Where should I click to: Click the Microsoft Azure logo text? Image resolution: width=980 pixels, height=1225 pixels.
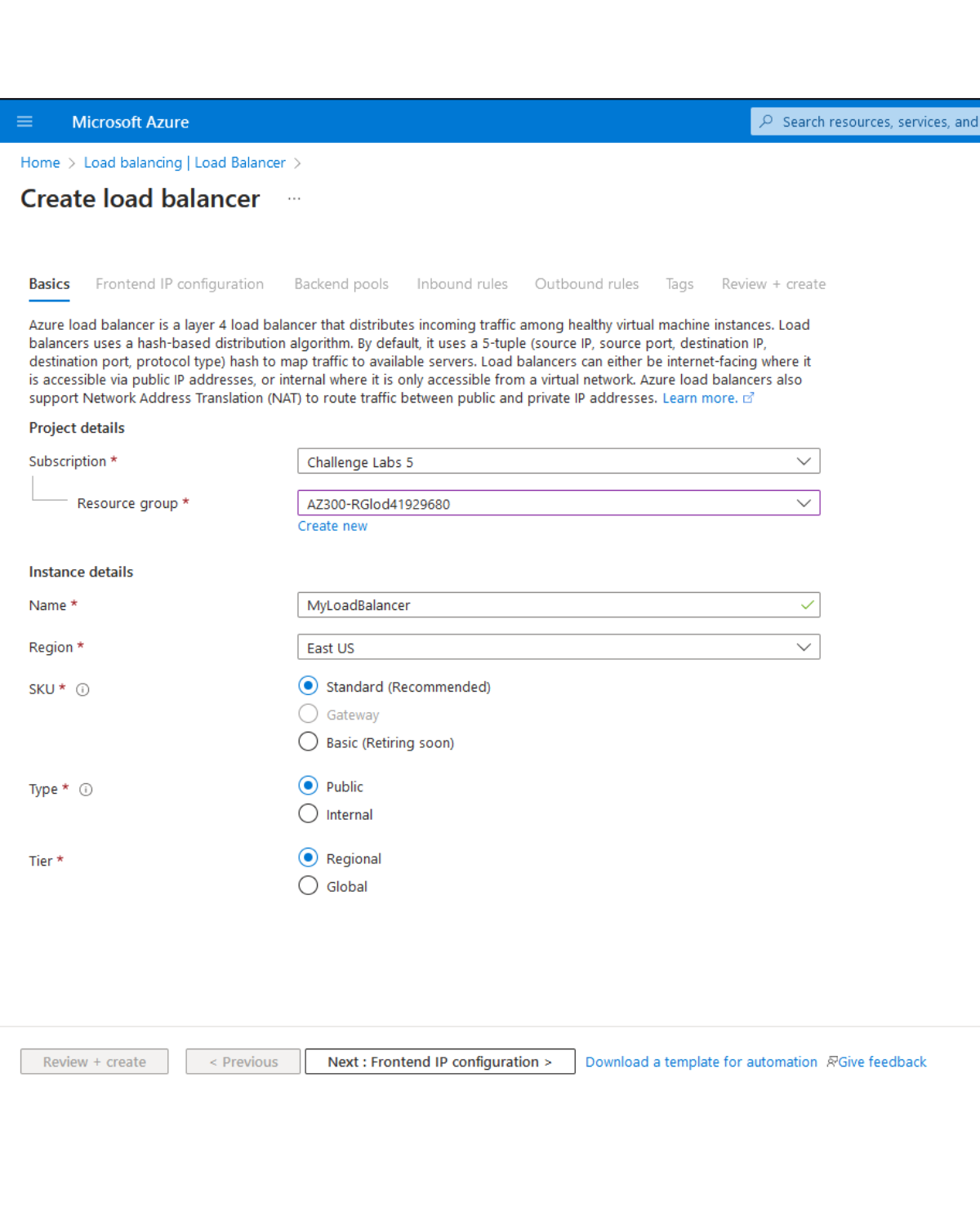point(131,122)
